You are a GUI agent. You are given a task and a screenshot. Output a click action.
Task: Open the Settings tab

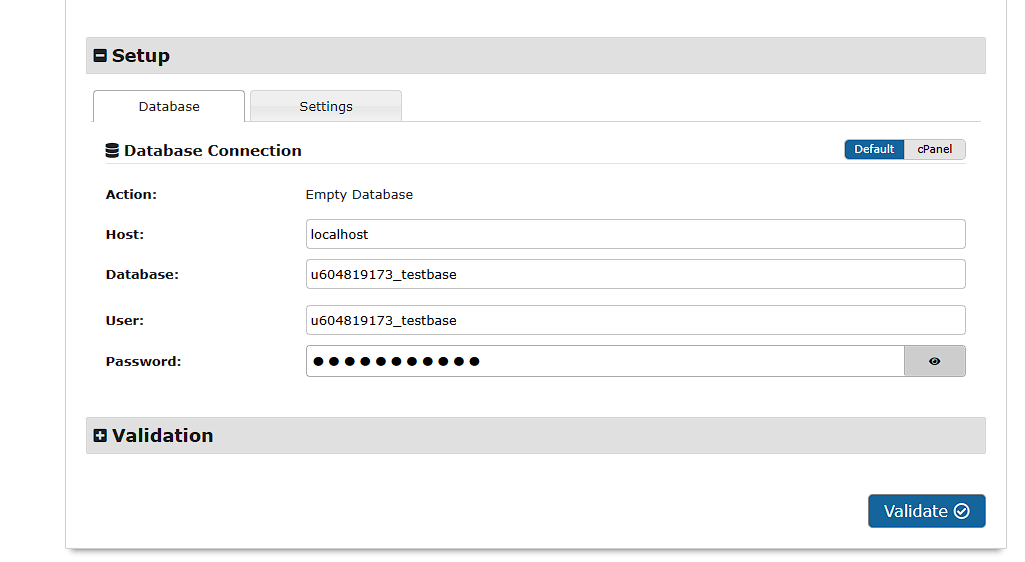(326, 107)
